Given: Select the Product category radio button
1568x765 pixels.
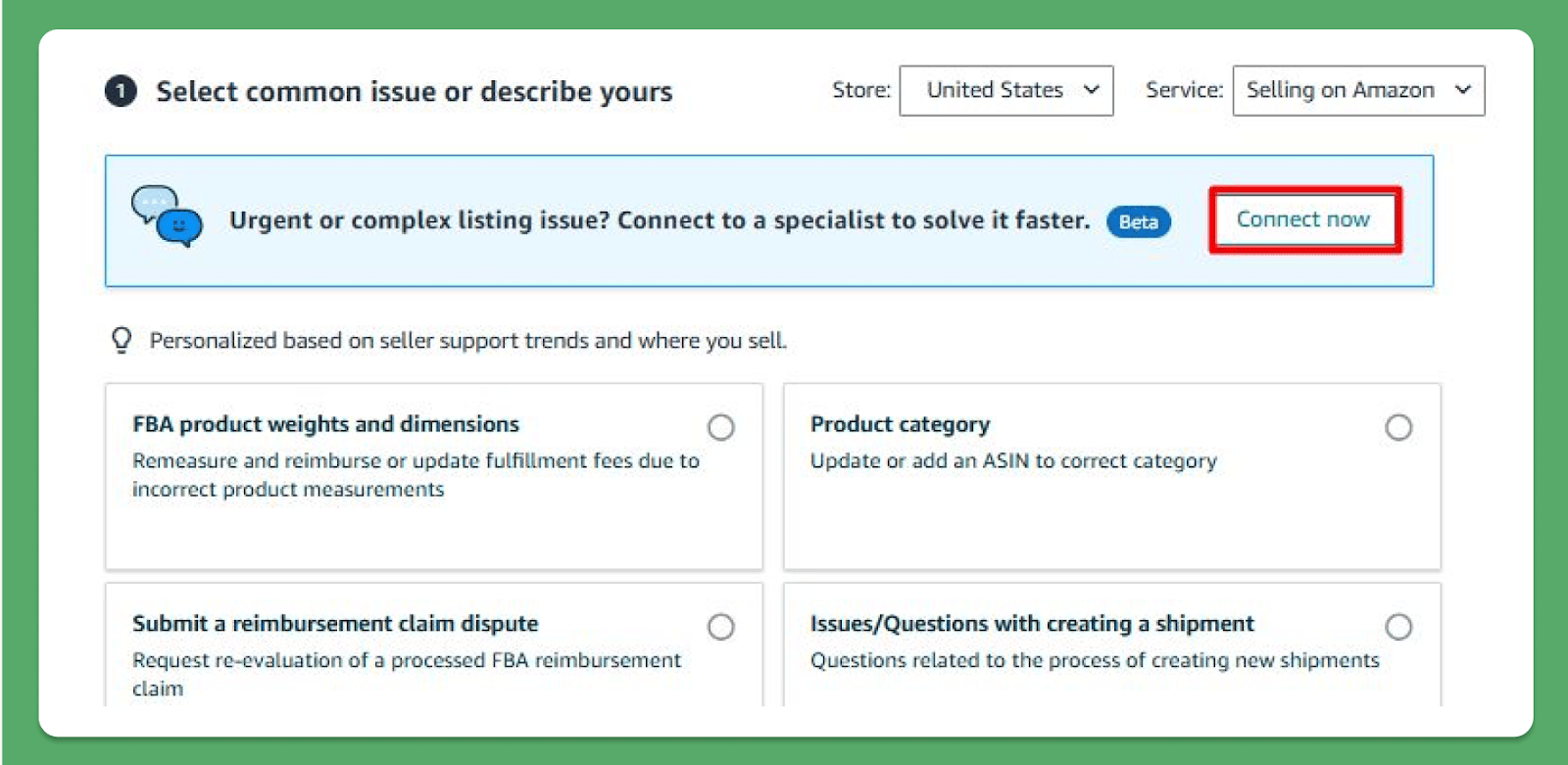Looking at the screenshot, I should pos(1398,427).
